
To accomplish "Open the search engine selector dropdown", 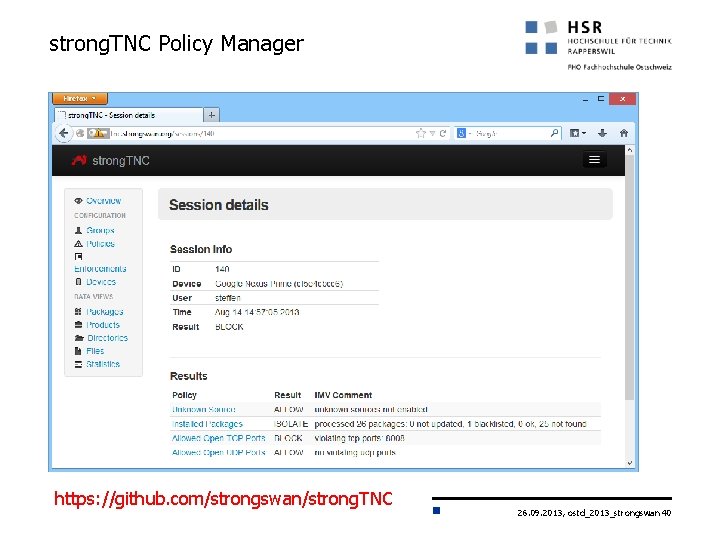I will point(464,133).
